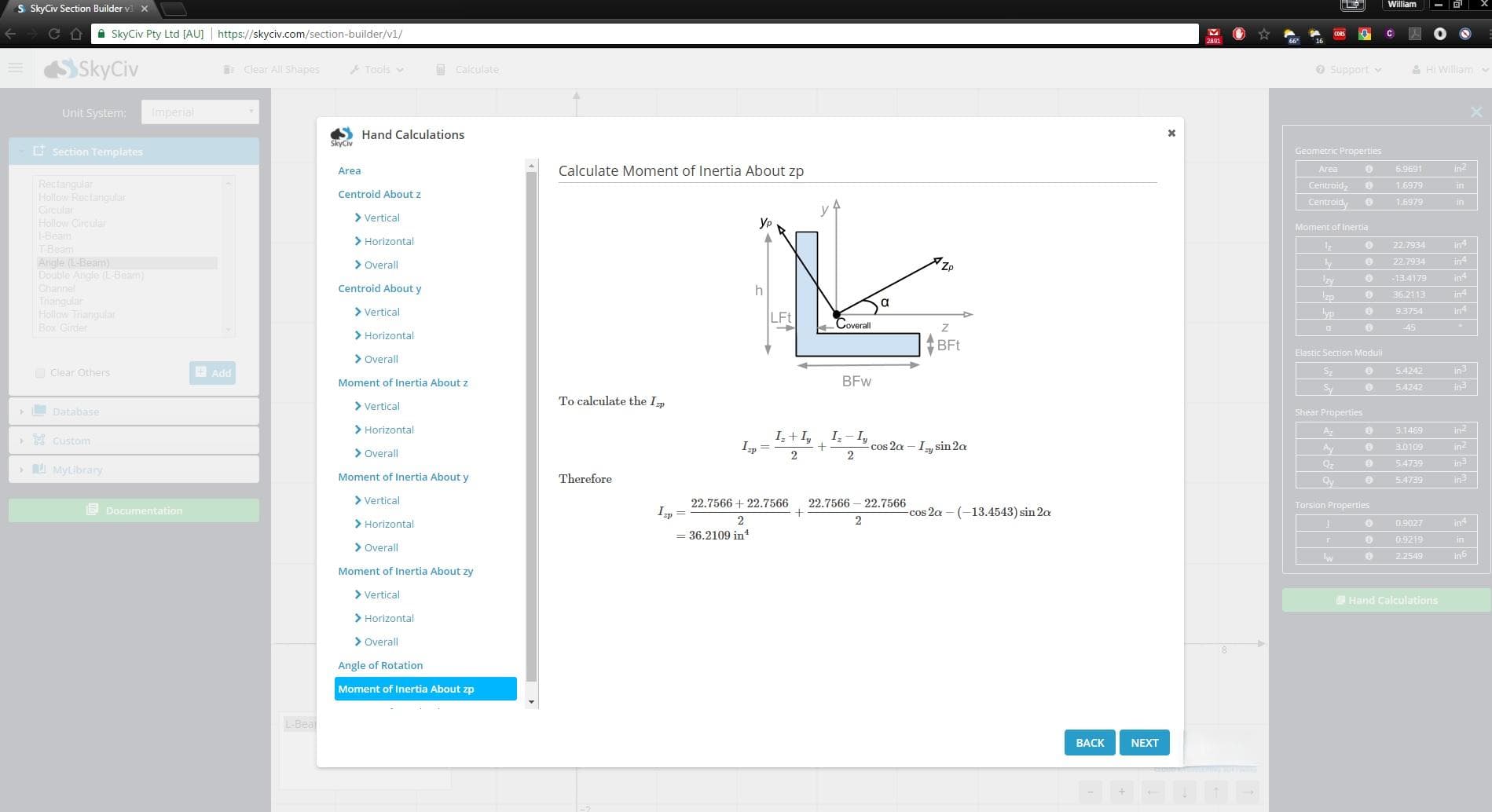The height and width of the screenshot is (812, 1492).
Task: Collapse the Section Templates panel
Action: (134, 151)
